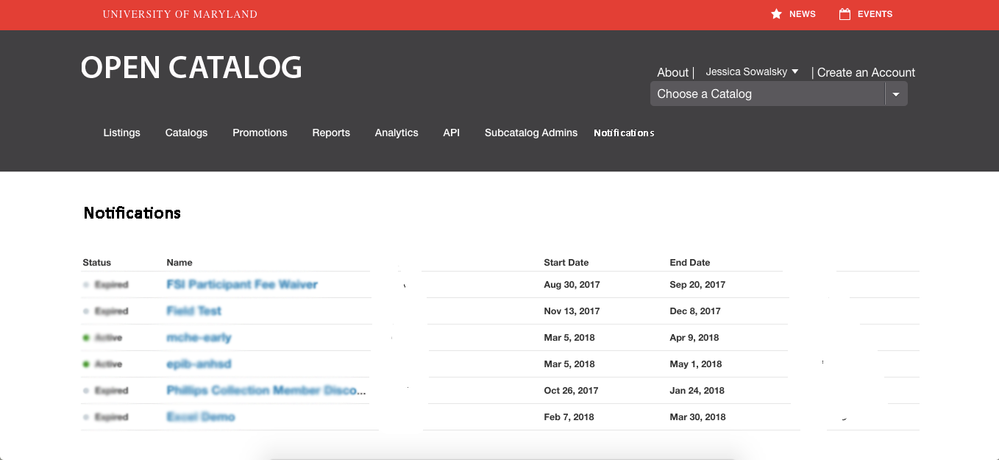Viewport: 999px width, 460px height.
Task: Open the Field Test notification
Action: point(194,311)
